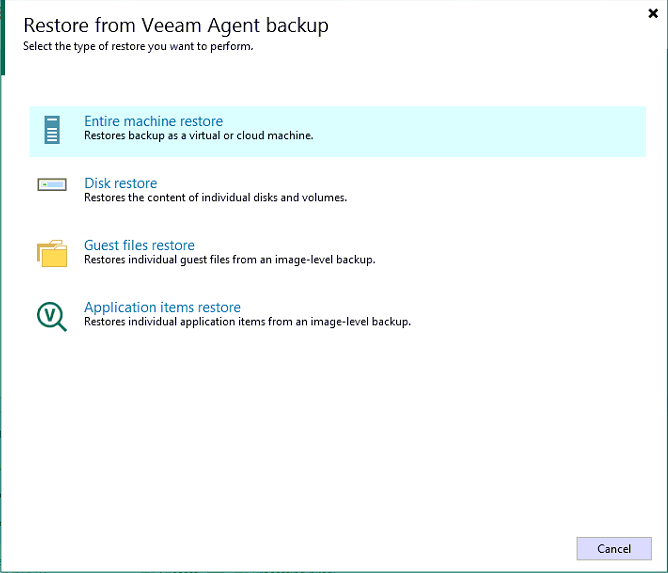
Task: Click the Entire machine restore server icon
Action: (52, 130)
